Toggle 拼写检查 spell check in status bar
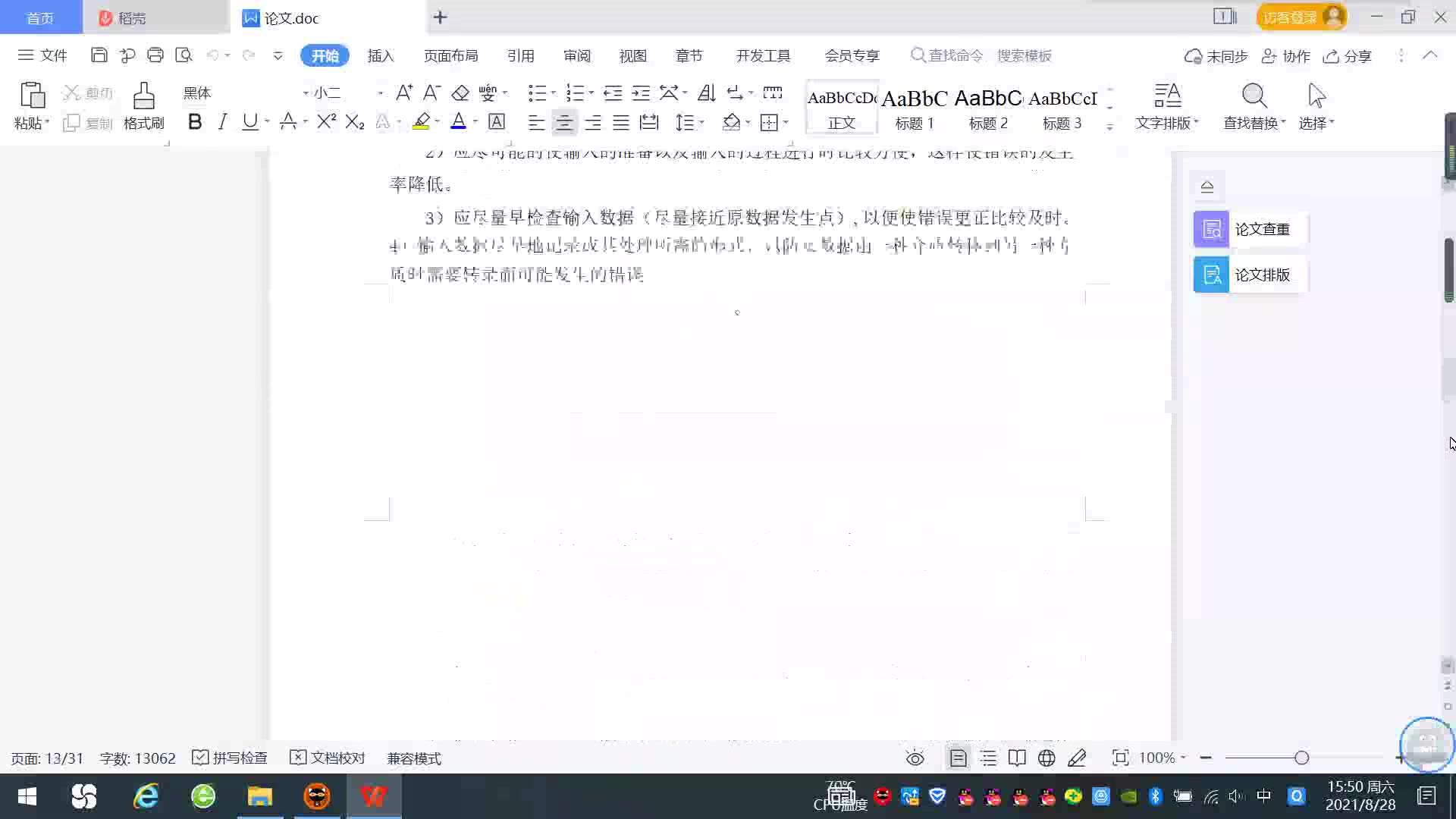 (230, 758)
